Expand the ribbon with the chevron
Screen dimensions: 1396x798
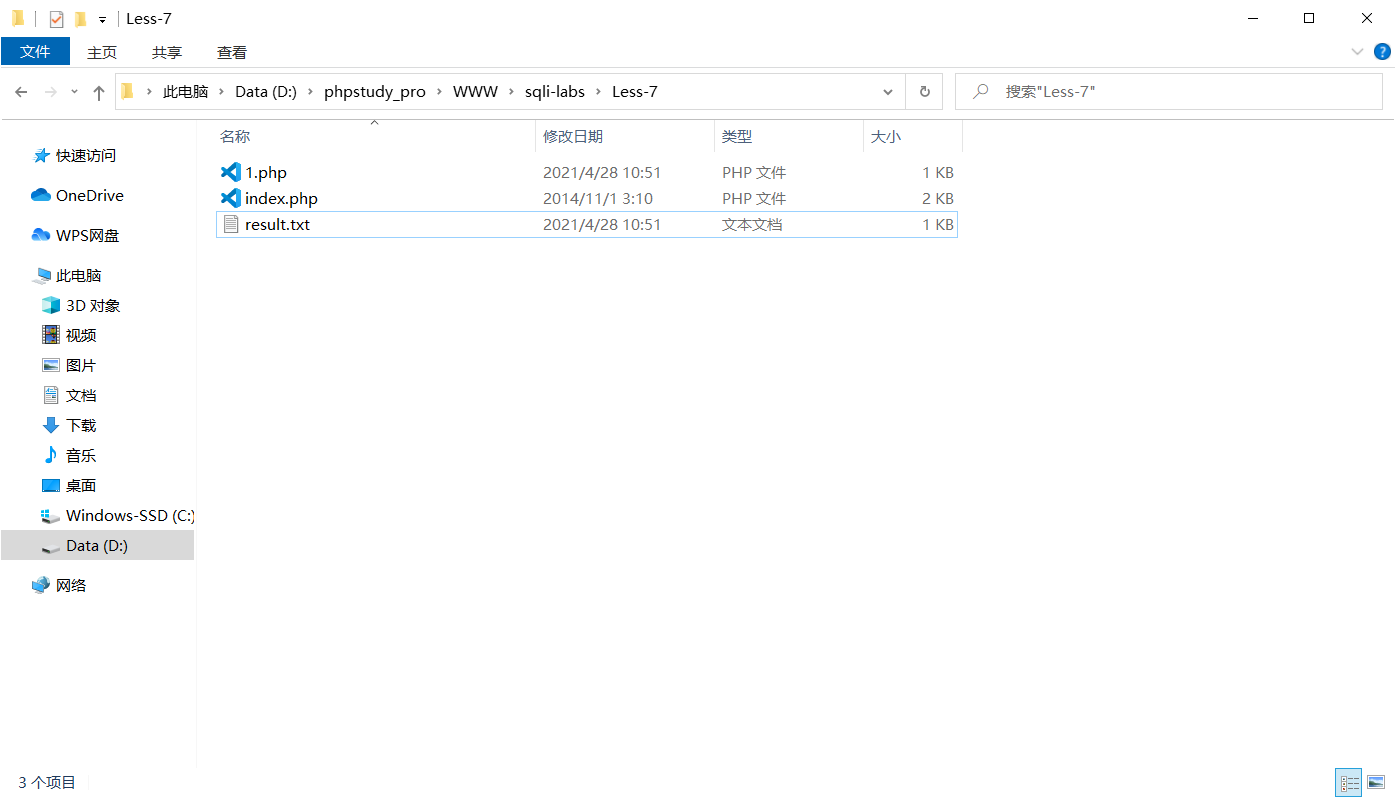(x=1357, y=52)
